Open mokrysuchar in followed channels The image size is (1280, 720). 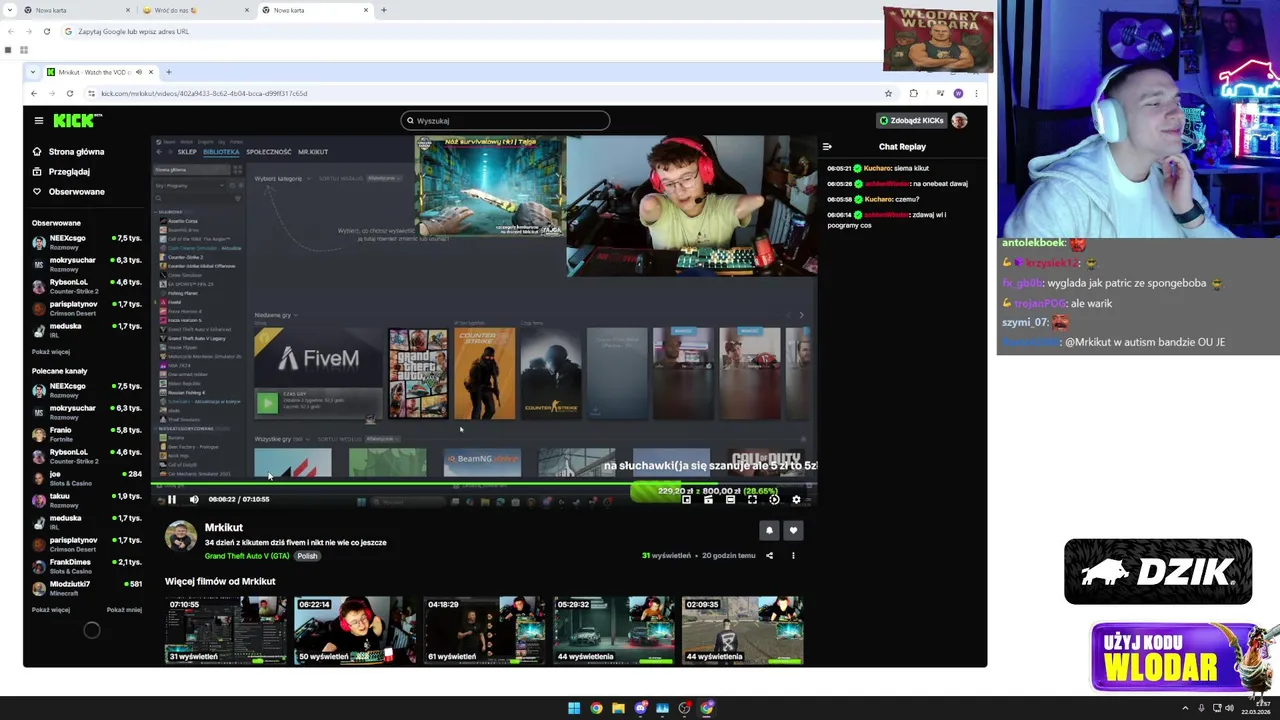point(86,264)
